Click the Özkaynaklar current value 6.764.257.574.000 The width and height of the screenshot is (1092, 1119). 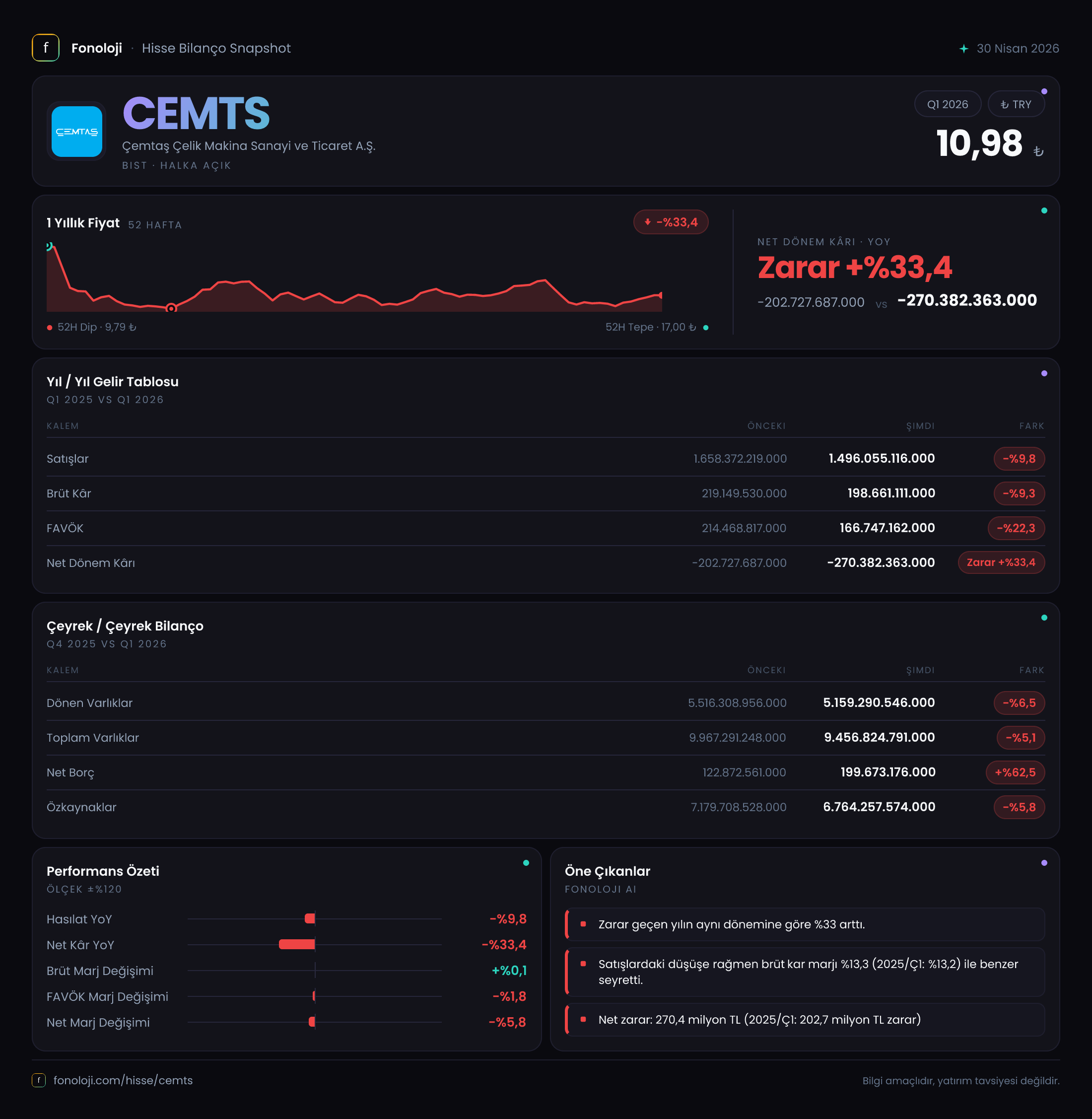pyautogui.click(x=879, y=807)
